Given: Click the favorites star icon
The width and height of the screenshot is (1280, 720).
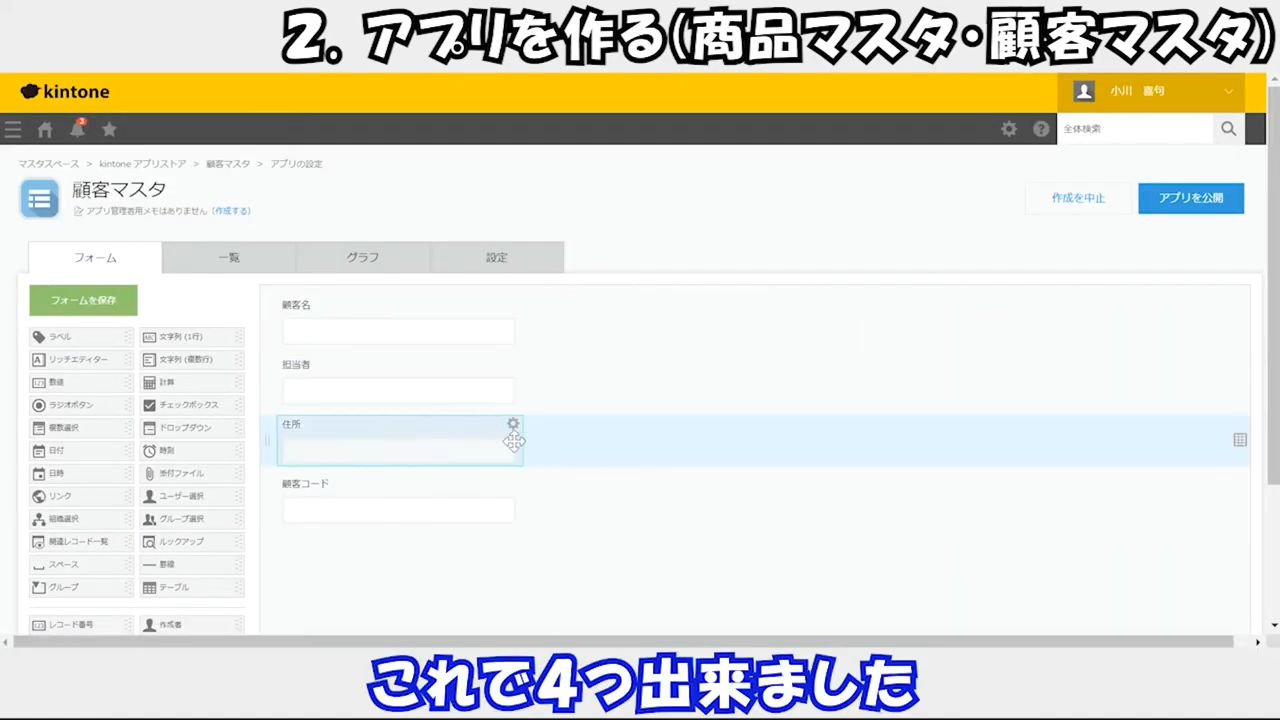Looking at the screenshot, I should pos(109,129).
